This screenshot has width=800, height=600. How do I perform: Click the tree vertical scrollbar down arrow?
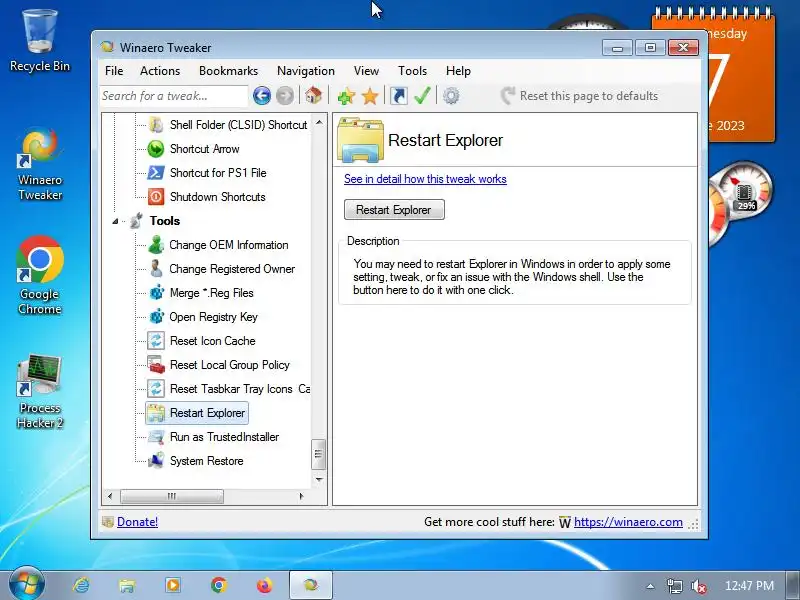(319, 480)
